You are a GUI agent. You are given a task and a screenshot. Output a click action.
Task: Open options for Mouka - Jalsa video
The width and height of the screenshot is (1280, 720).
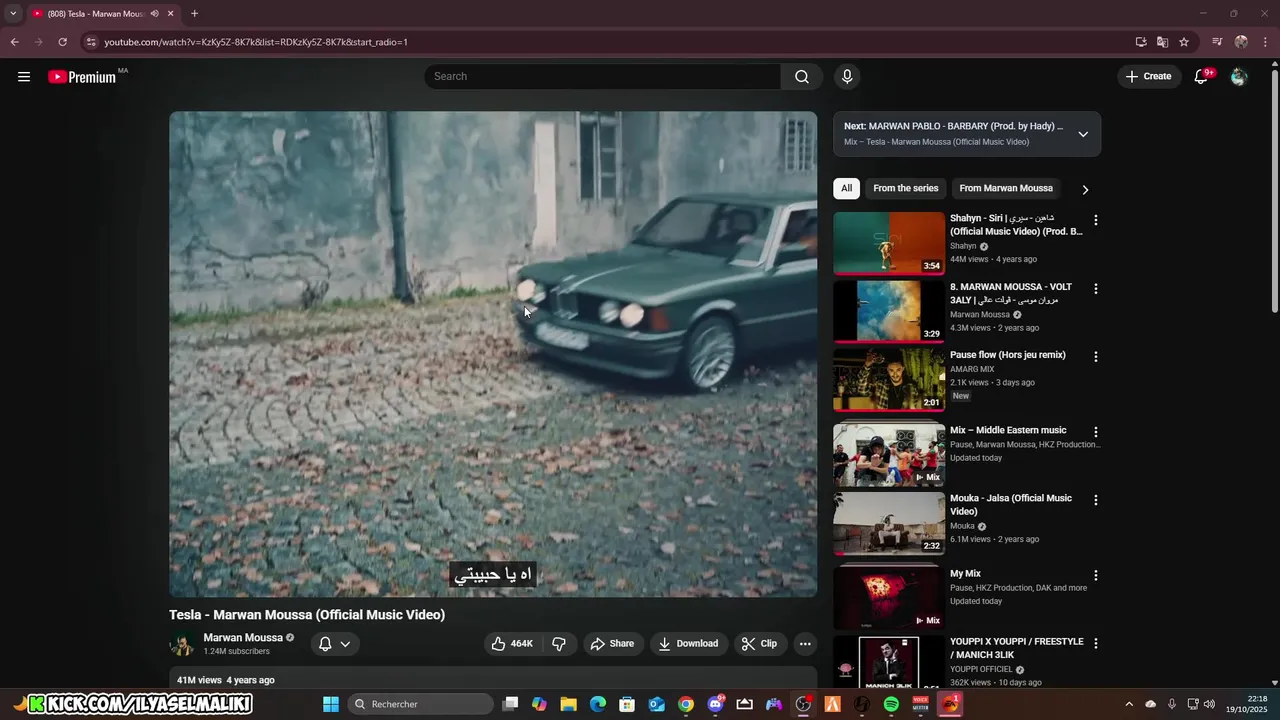tap(1095, 500)
